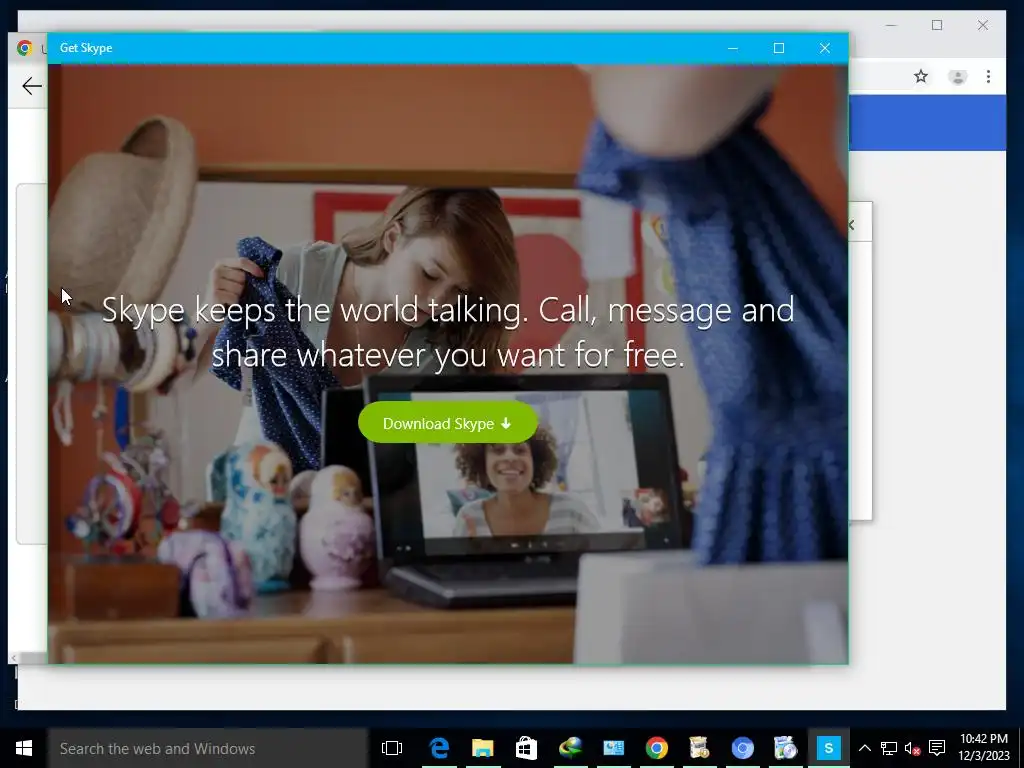Open the installer box taskbar icon
The width and height of the screenshot is (1024, 768).
pos(699,748)
